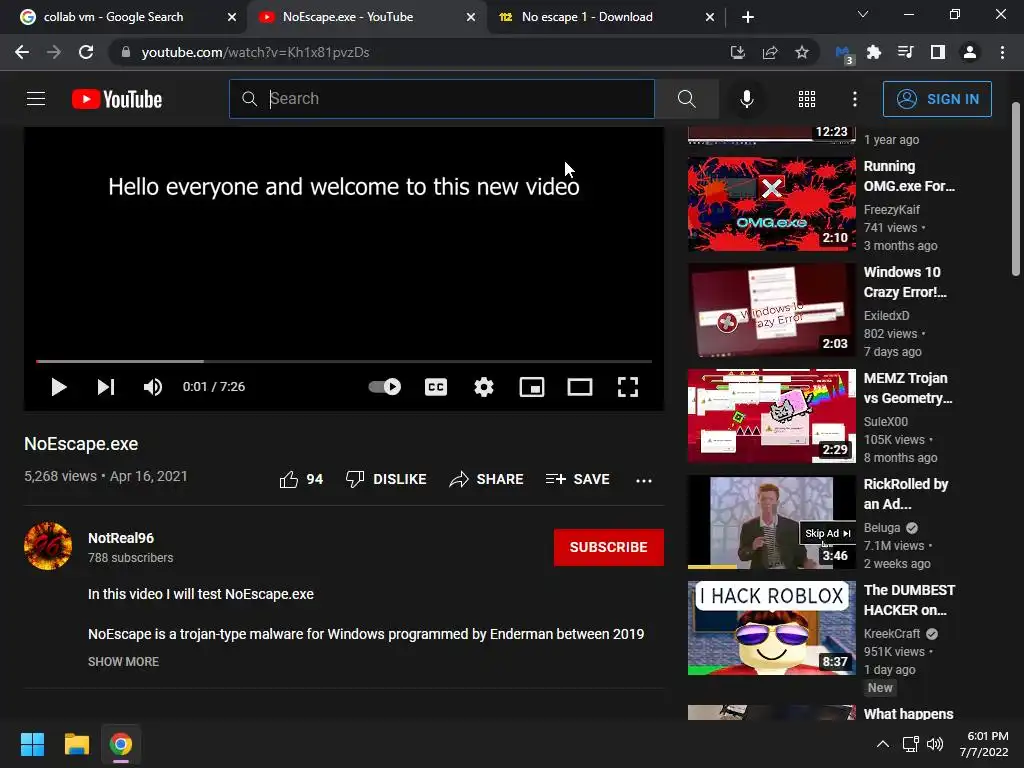Click the address bar URL
Viewport: 1024px width, 768px height.
[255, 52]
